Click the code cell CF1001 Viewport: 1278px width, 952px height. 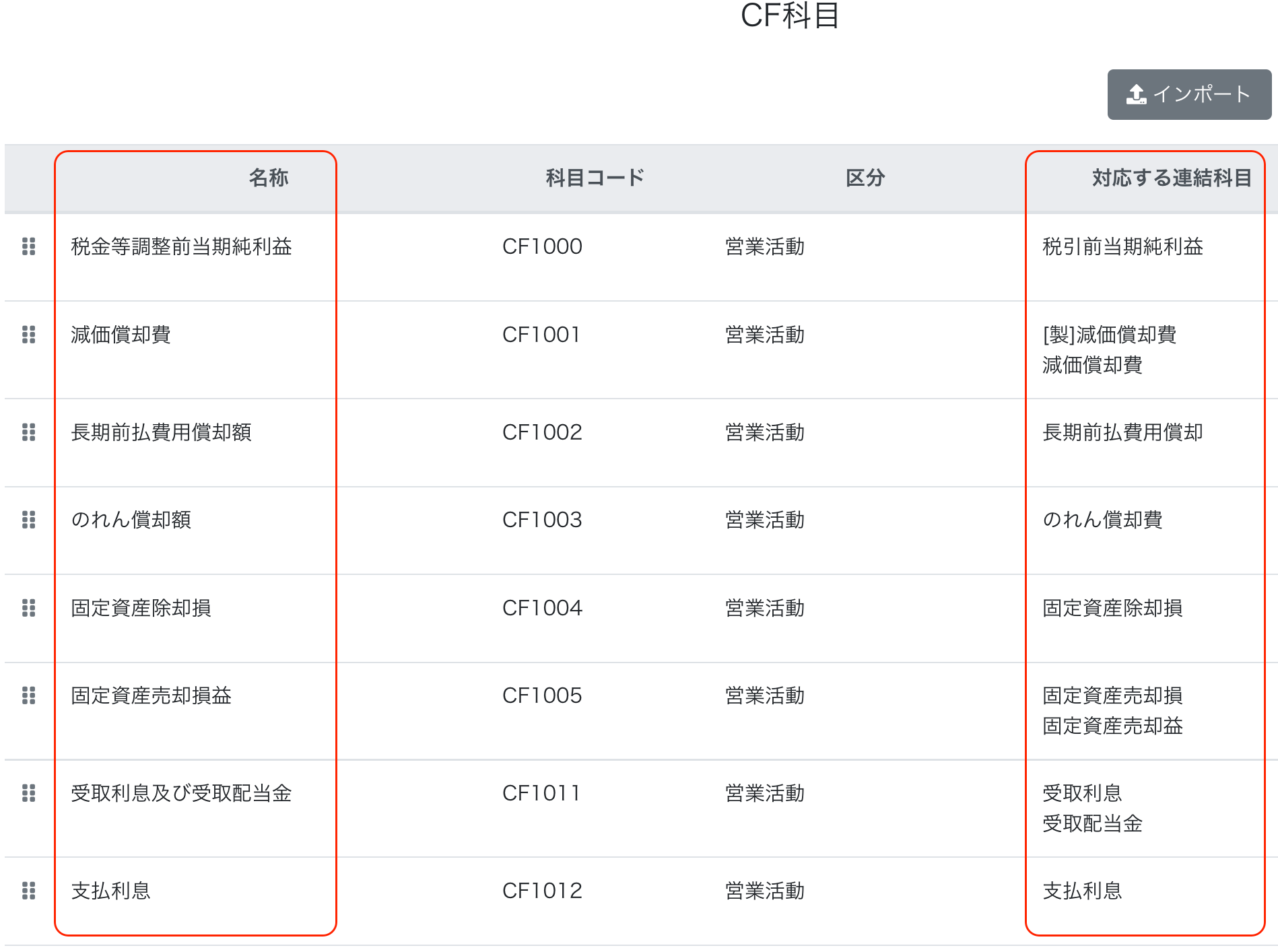(x=541, y=335)
